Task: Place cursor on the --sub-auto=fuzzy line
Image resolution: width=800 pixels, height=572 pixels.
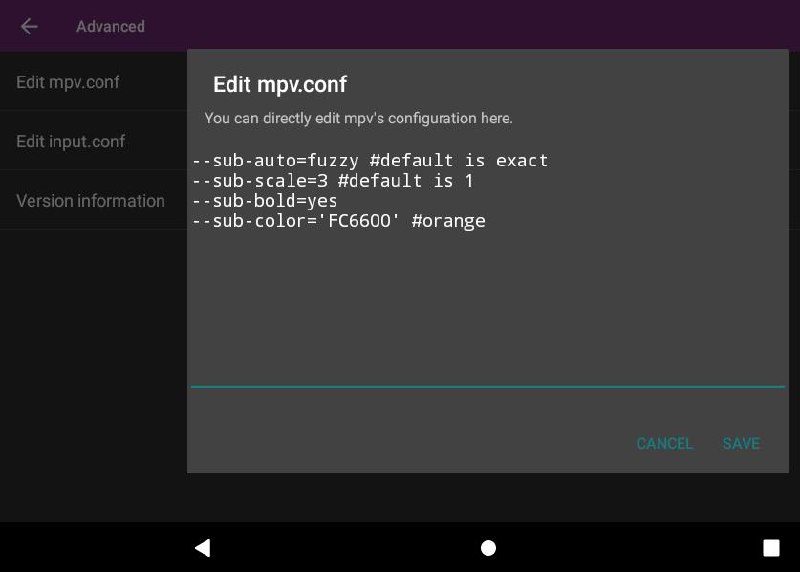Action: 370,160
